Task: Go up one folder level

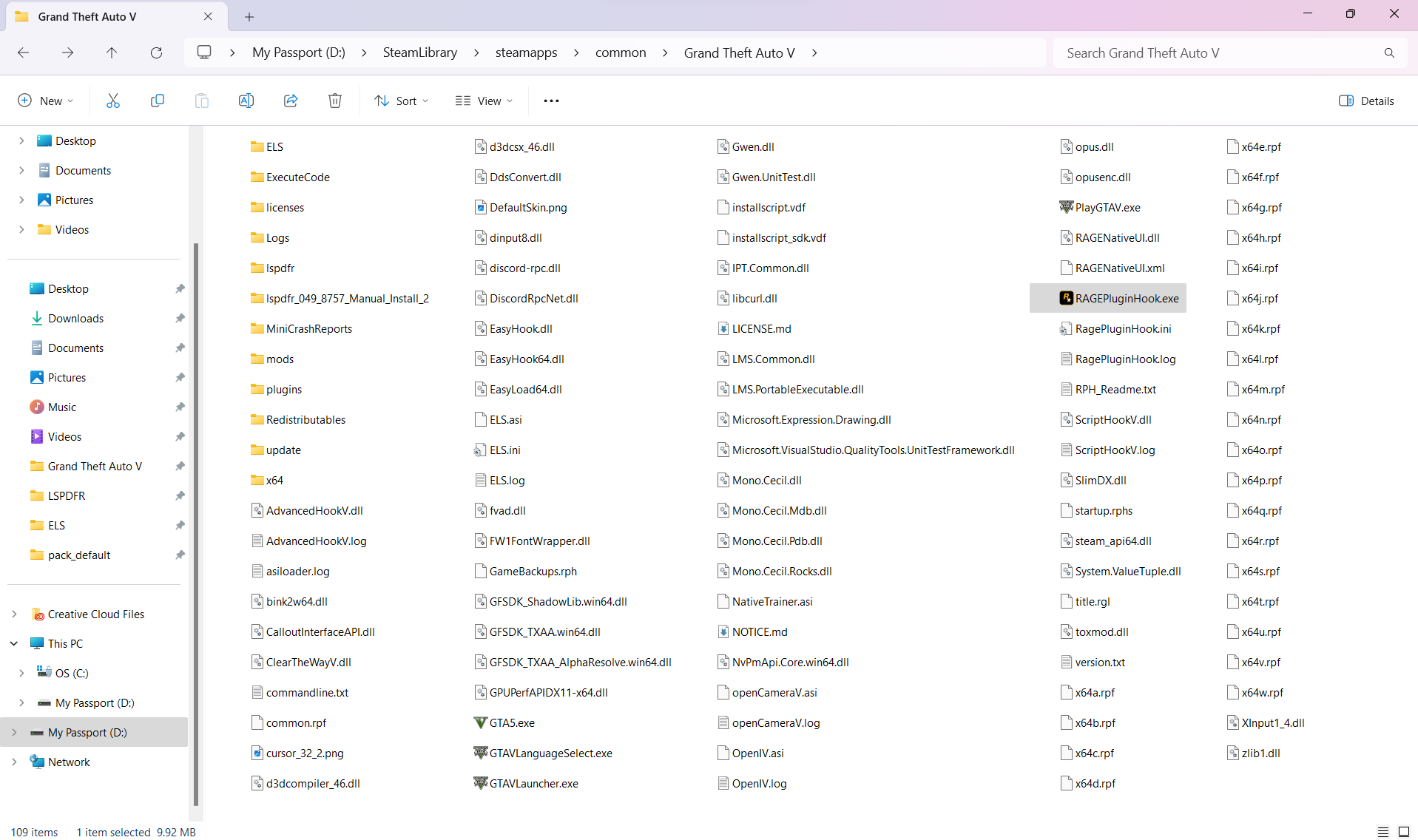Action: coord(112,52)
